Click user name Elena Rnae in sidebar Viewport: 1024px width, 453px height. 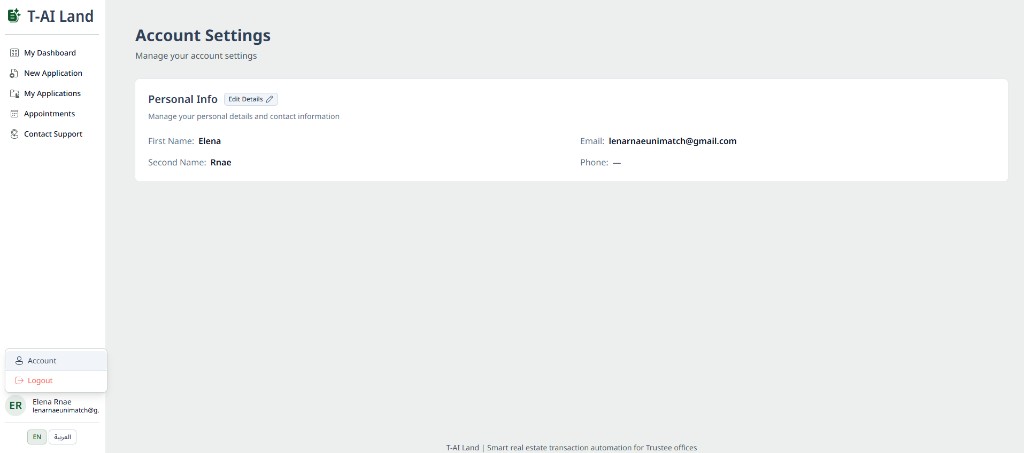52,401
